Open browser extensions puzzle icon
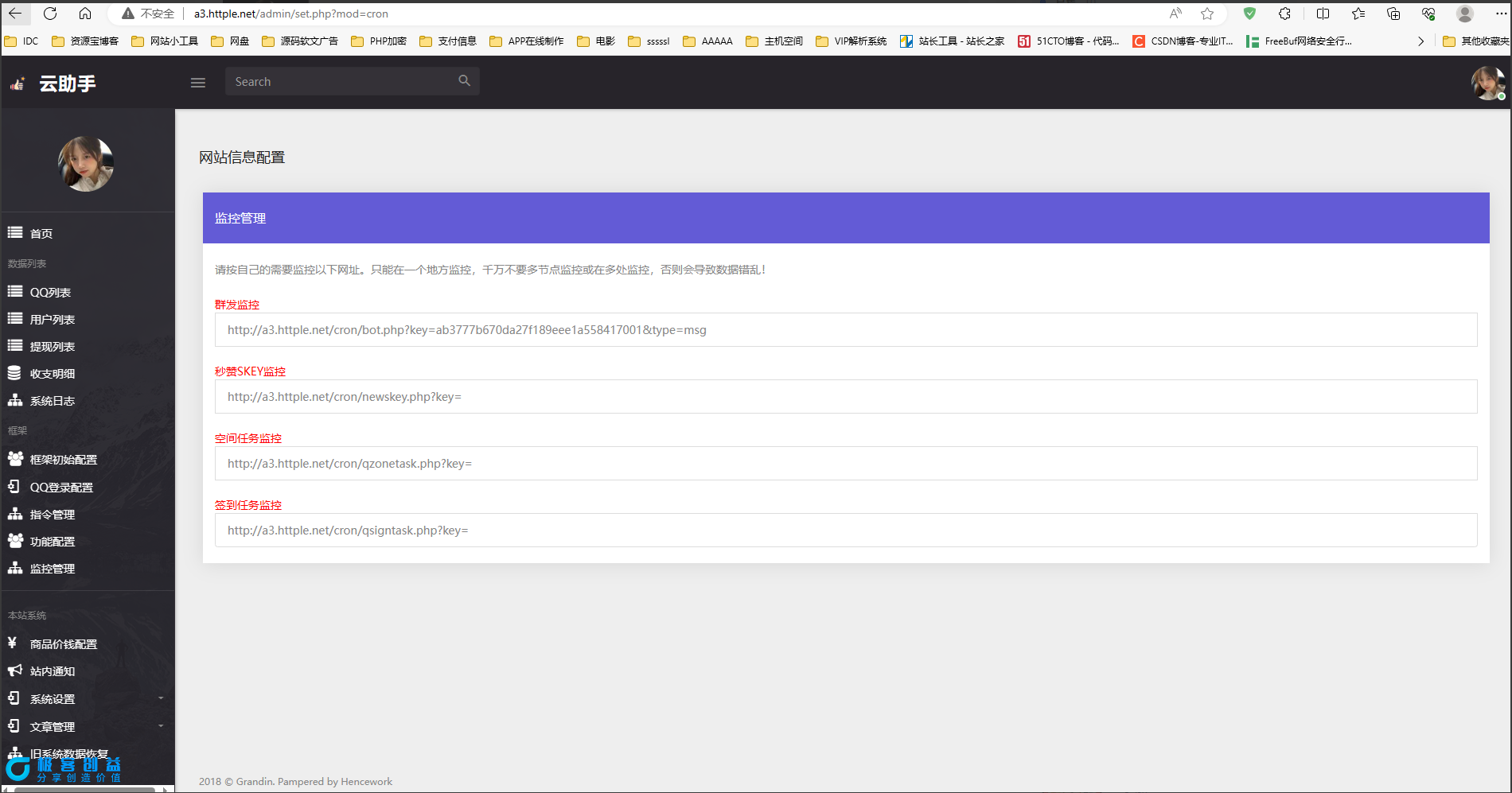1512x793 pixels. click(1284, 14)
